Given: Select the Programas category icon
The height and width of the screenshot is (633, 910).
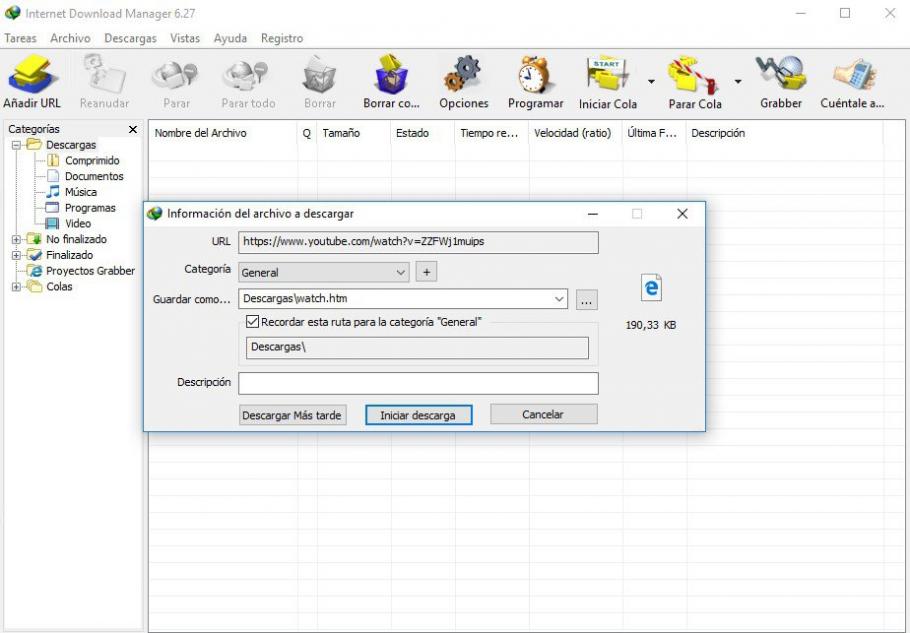Looking at the screenshot, I should click(52, 208).
